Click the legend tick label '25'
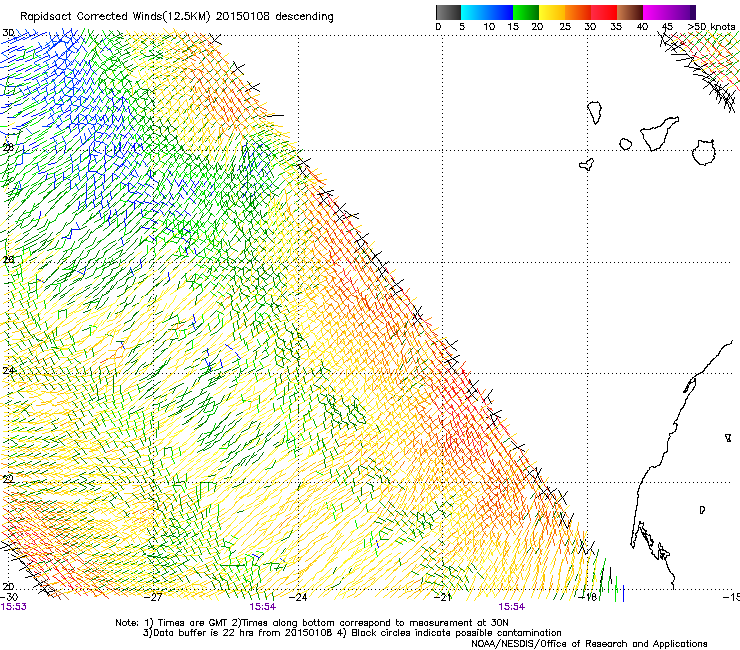Image resolution: width=740 pixels, height=650 pixels. [565, 27]
